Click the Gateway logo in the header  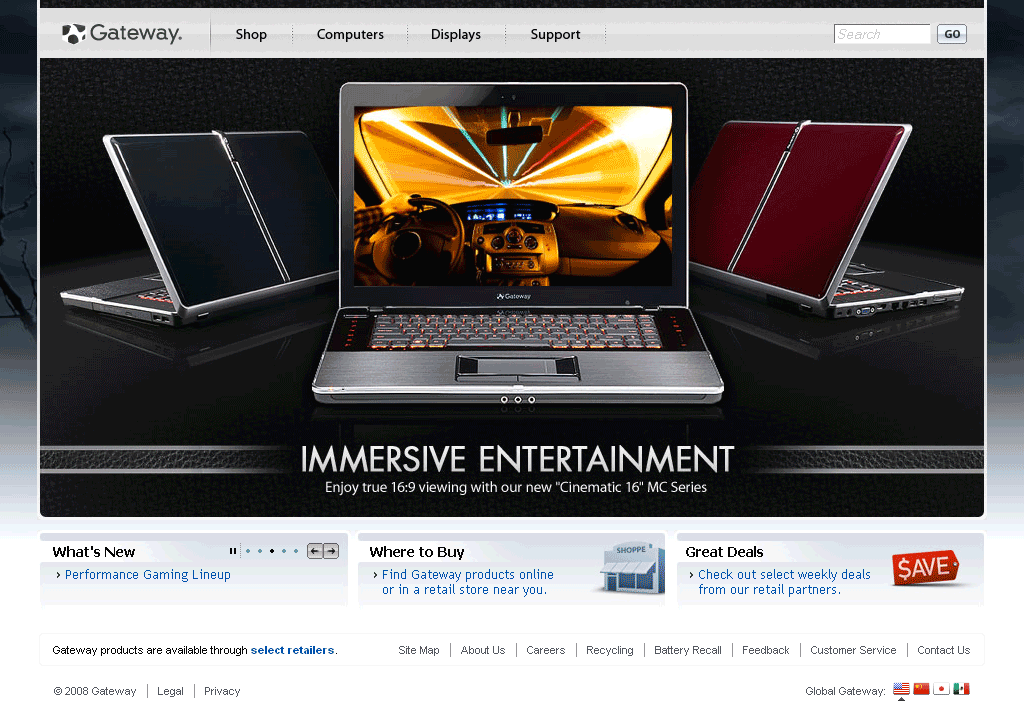(122, 34)
